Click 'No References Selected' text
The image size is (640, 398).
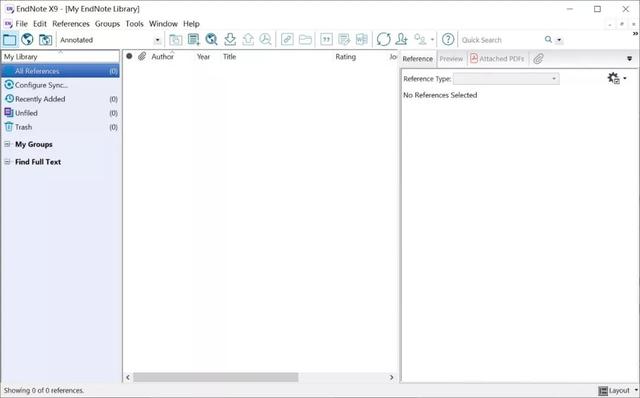click(440, 95)
